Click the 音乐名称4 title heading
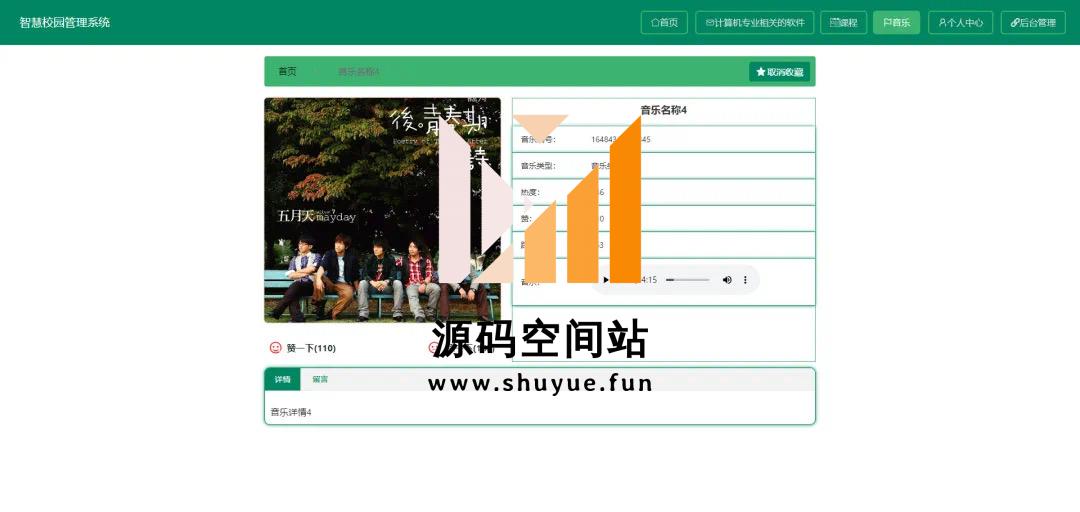Screen dimensions: 1080x512 (x=663, y=110)
